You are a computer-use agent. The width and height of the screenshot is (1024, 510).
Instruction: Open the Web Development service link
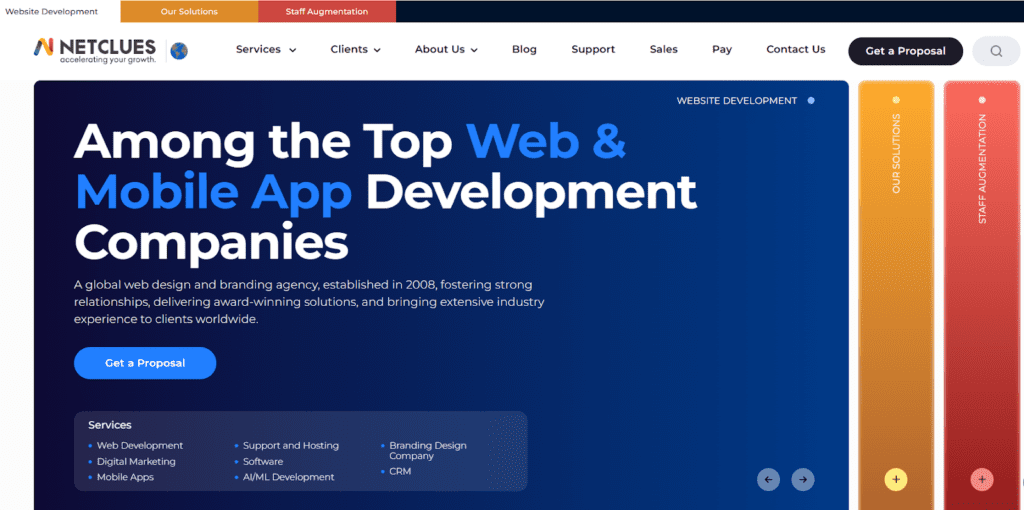click(140, 446)
